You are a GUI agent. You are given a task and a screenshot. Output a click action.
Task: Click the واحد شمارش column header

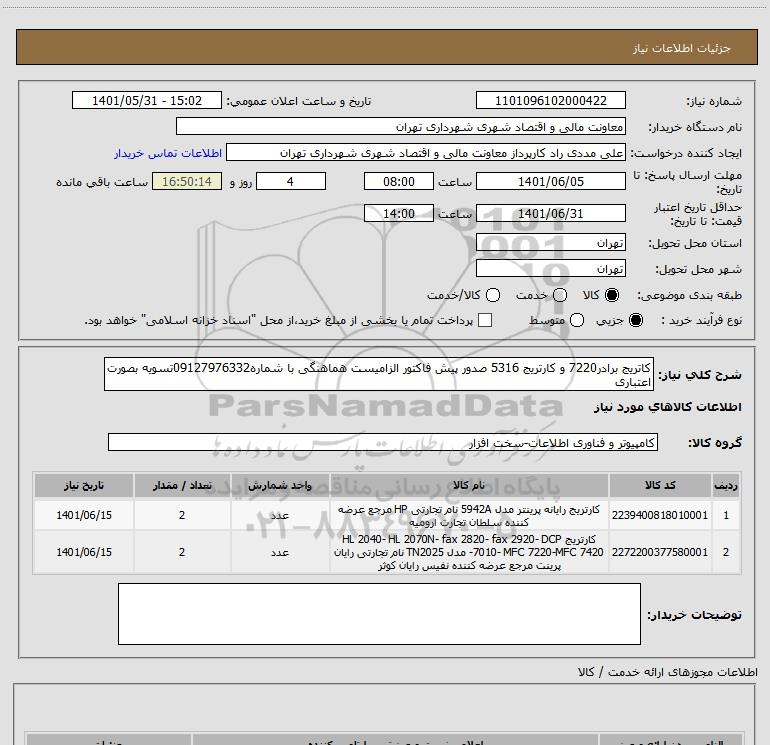coord(280,486)
